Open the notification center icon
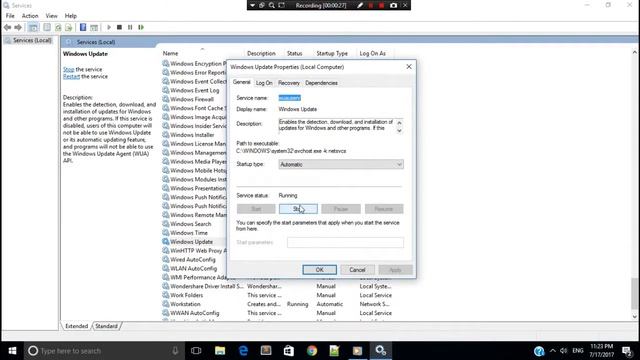The image size is (640, 360). 627,351
